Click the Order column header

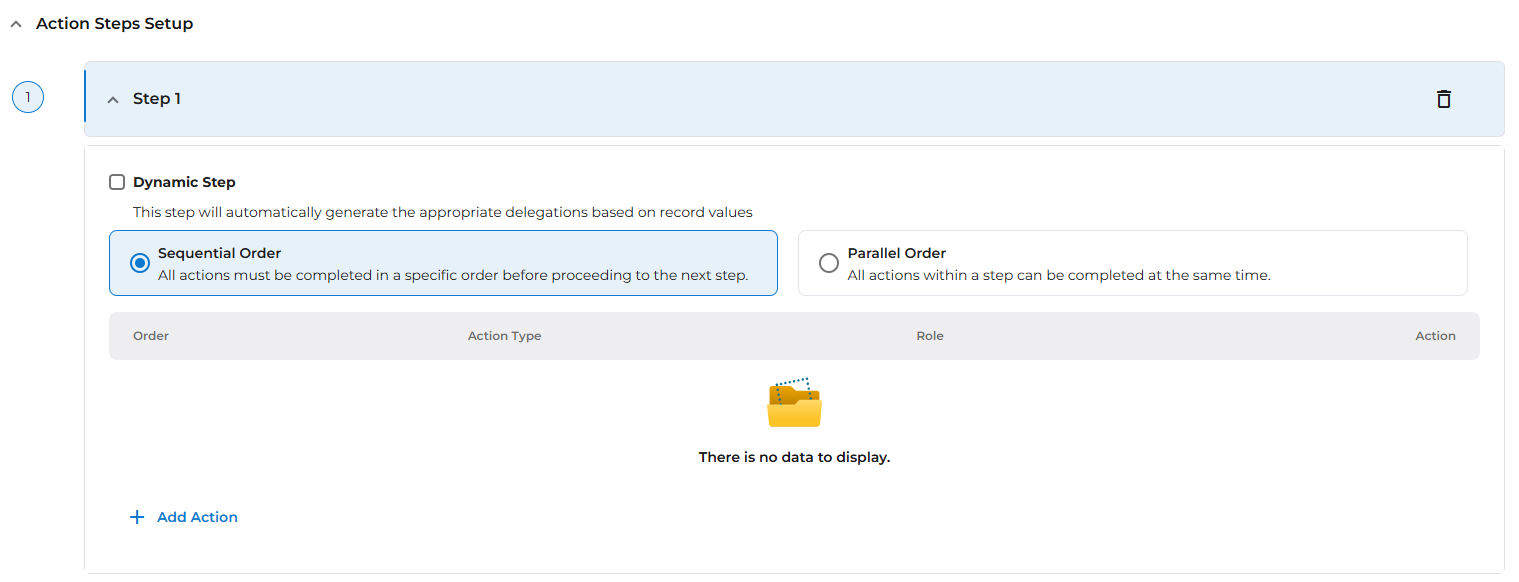(x=151, y=336)
